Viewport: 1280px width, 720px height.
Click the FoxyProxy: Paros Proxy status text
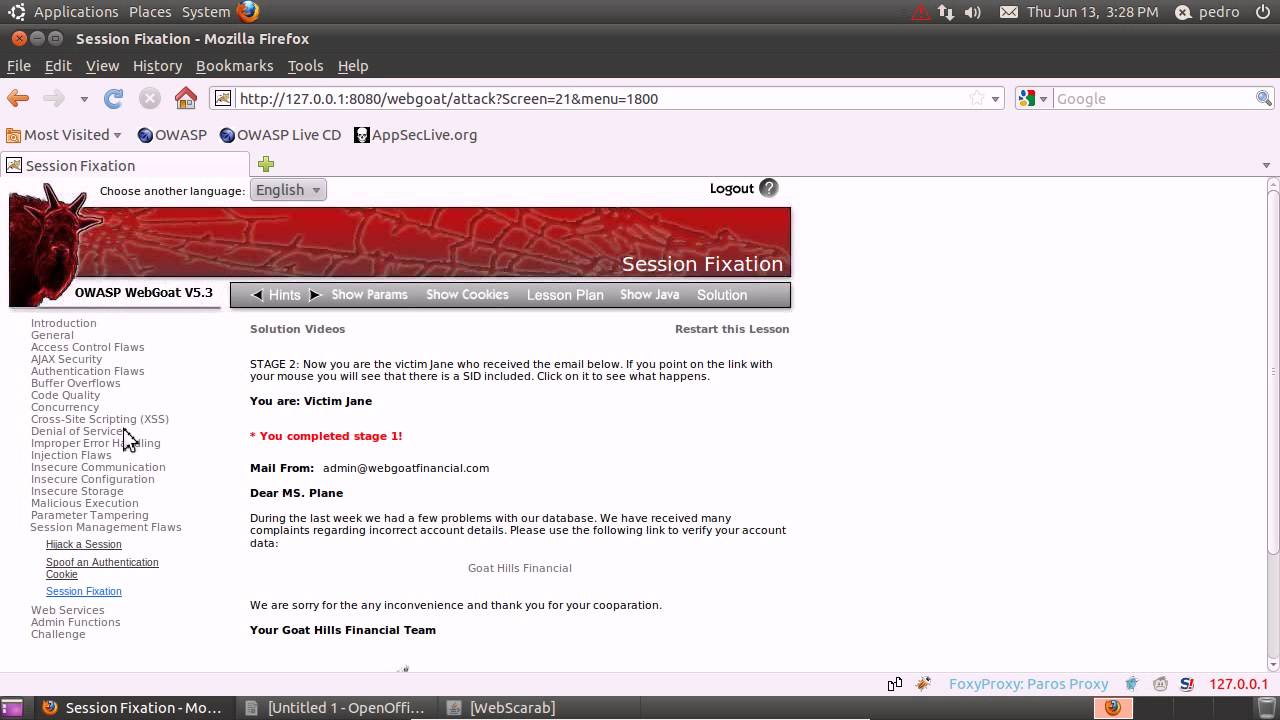click(1028, 684)
